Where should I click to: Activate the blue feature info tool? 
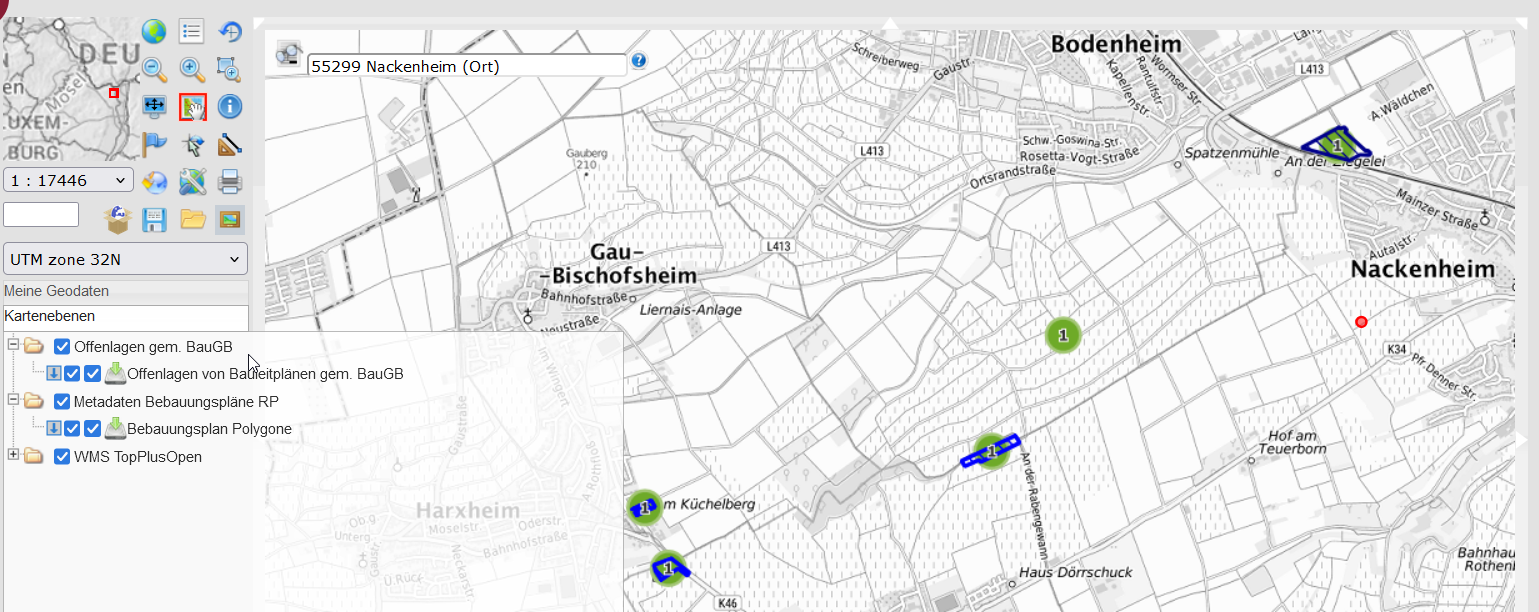coord(230,107)
